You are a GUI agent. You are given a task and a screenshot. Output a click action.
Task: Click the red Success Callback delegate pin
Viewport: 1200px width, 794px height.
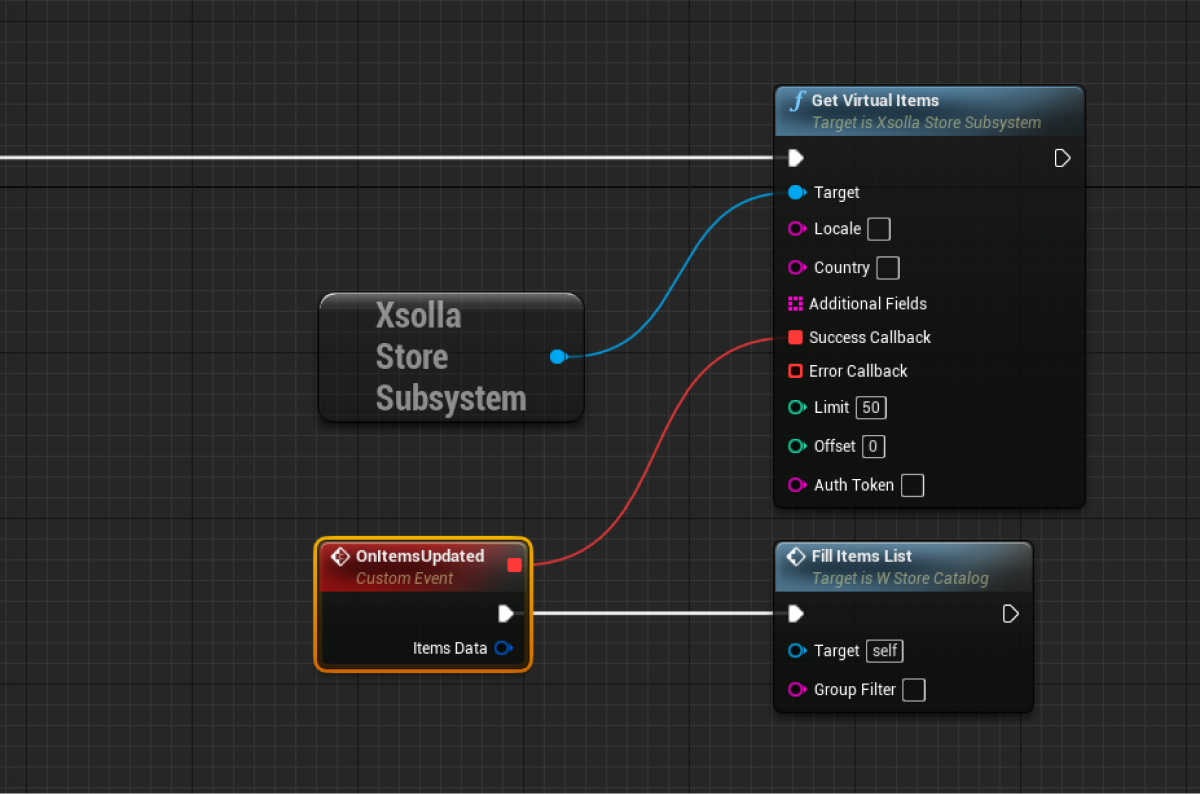(796, 337)
